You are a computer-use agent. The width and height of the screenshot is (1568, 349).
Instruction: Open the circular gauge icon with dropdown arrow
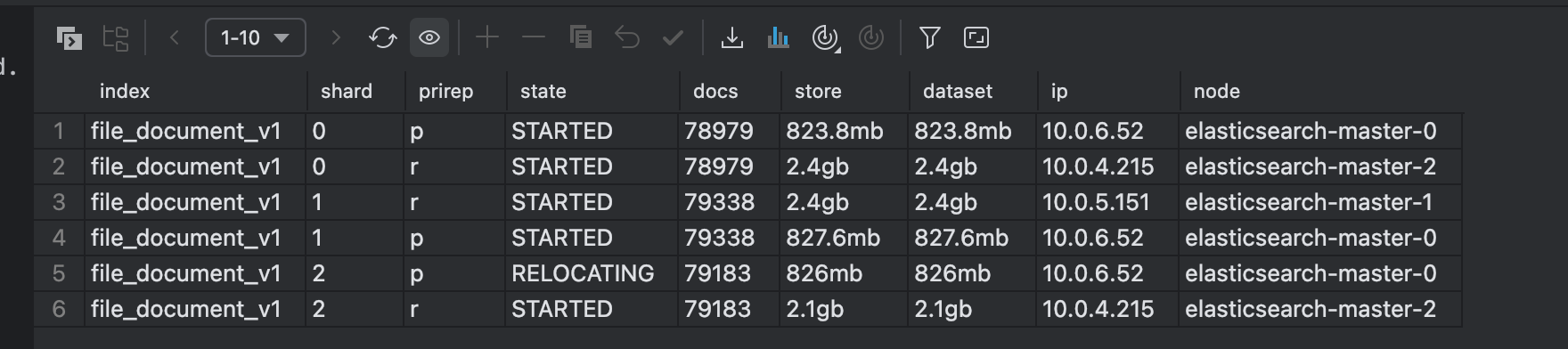tap(826, 37)
